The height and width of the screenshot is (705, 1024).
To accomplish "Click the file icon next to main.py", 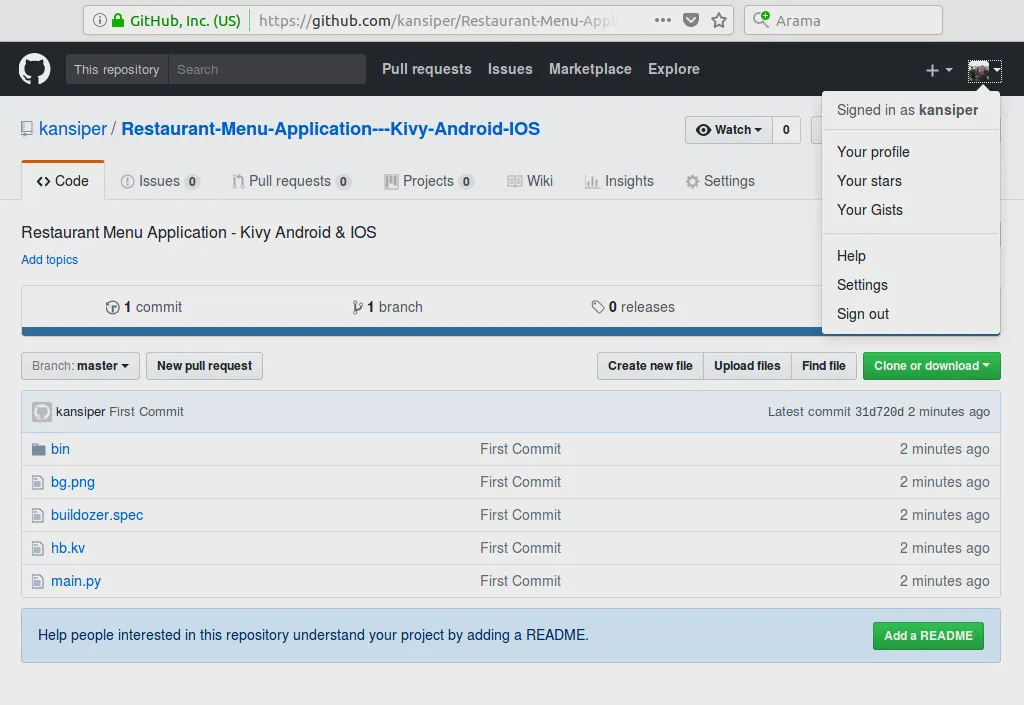I will (x=38, y=581).
